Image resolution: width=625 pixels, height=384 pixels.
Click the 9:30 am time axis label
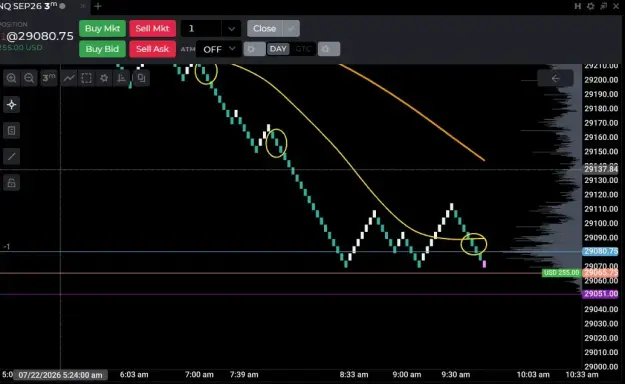point(456,374)
